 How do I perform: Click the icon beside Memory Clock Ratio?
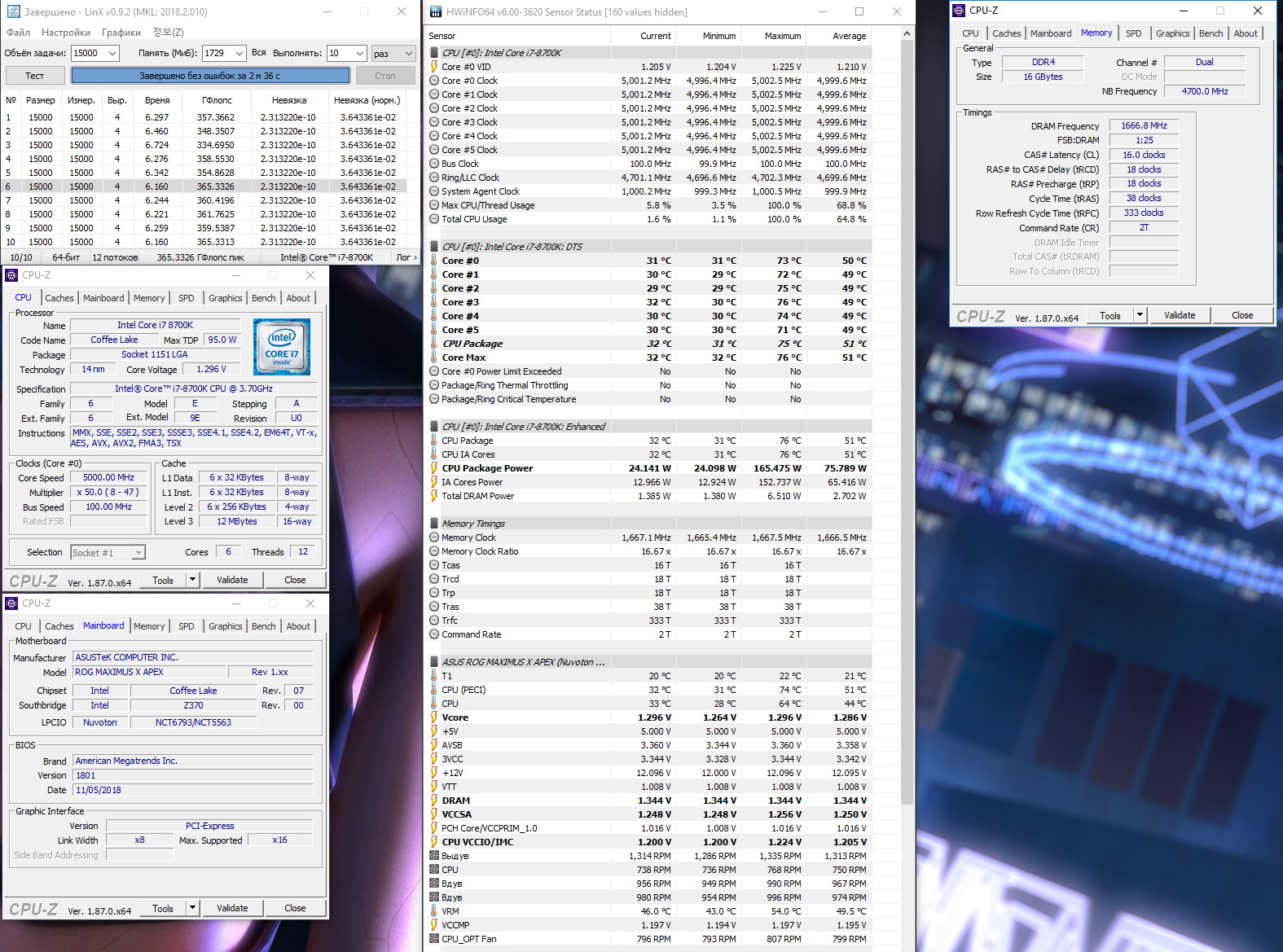[x=434, y=551]
